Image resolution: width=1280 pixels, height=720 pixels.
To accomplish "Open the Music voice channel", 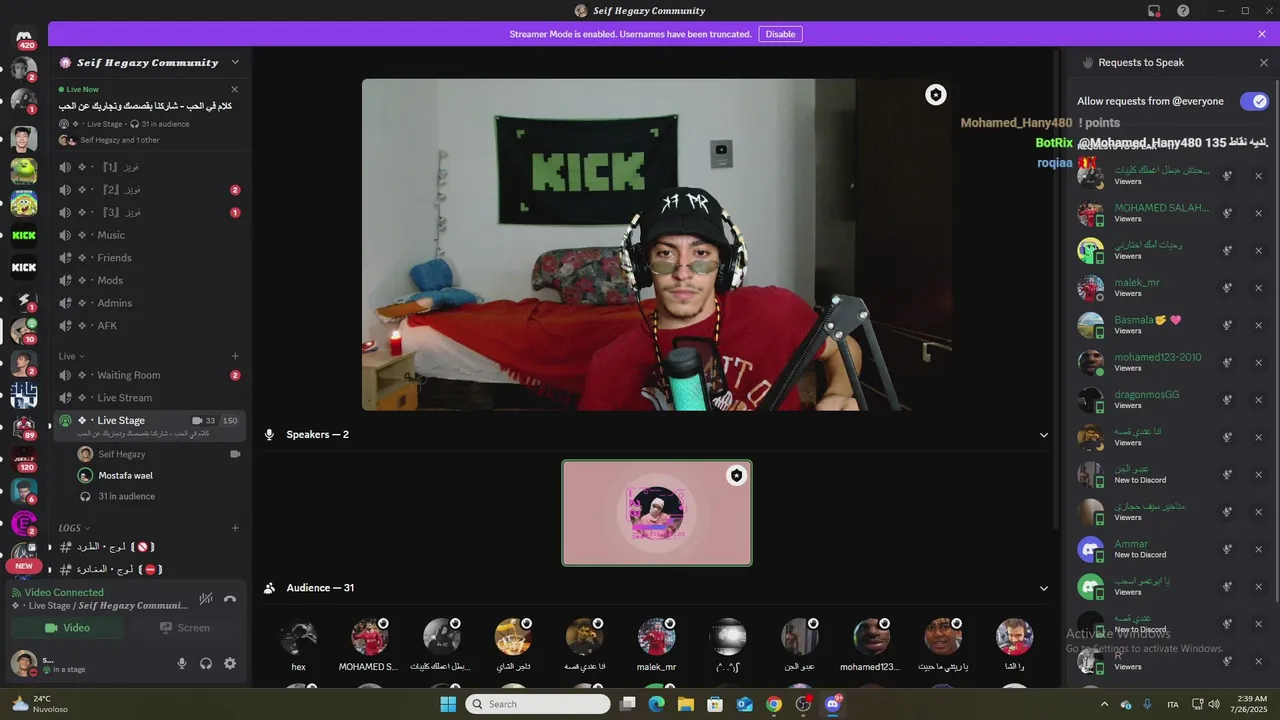I will (150, 235).
